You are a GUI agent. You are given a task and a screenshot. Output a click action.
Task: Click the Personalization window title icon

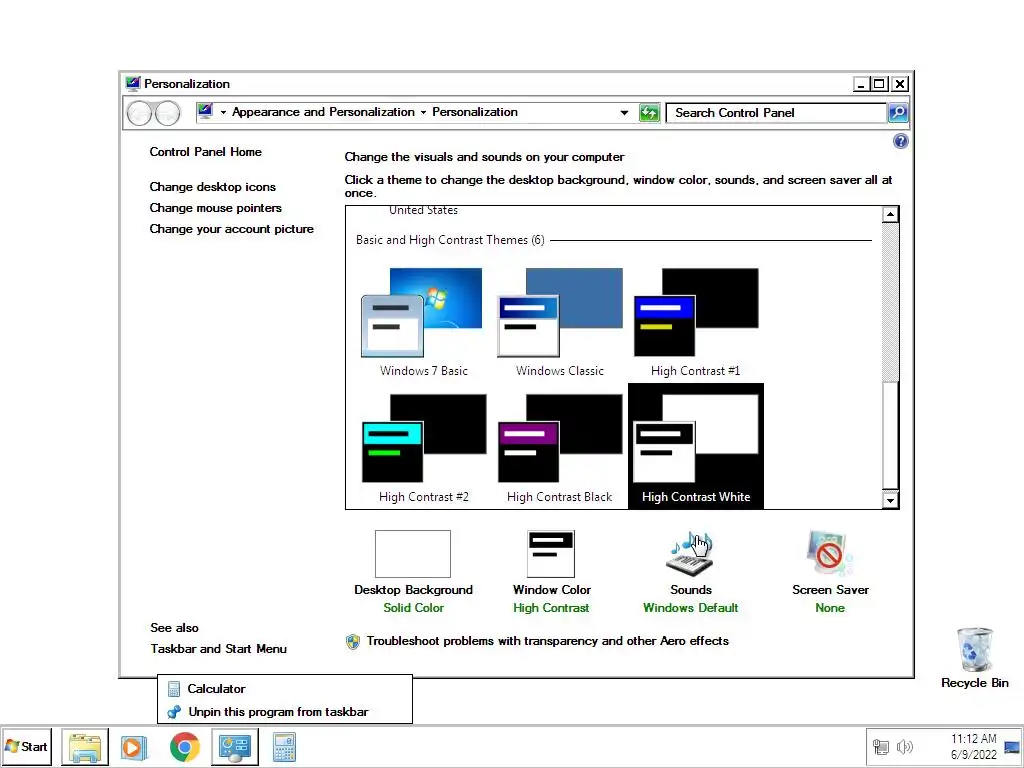click(133, 84)
